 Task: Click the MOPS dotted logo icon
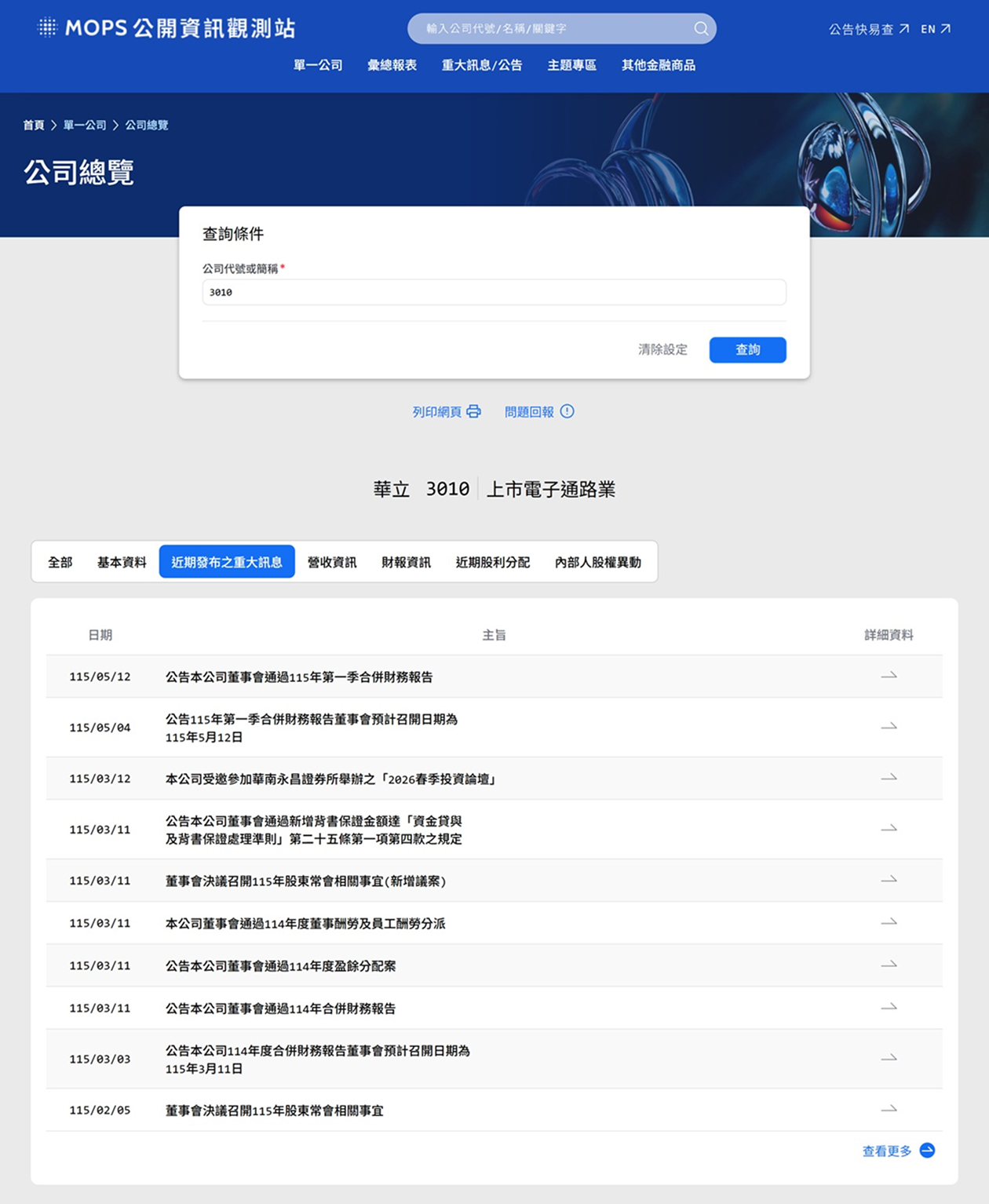tap(48, 27)
